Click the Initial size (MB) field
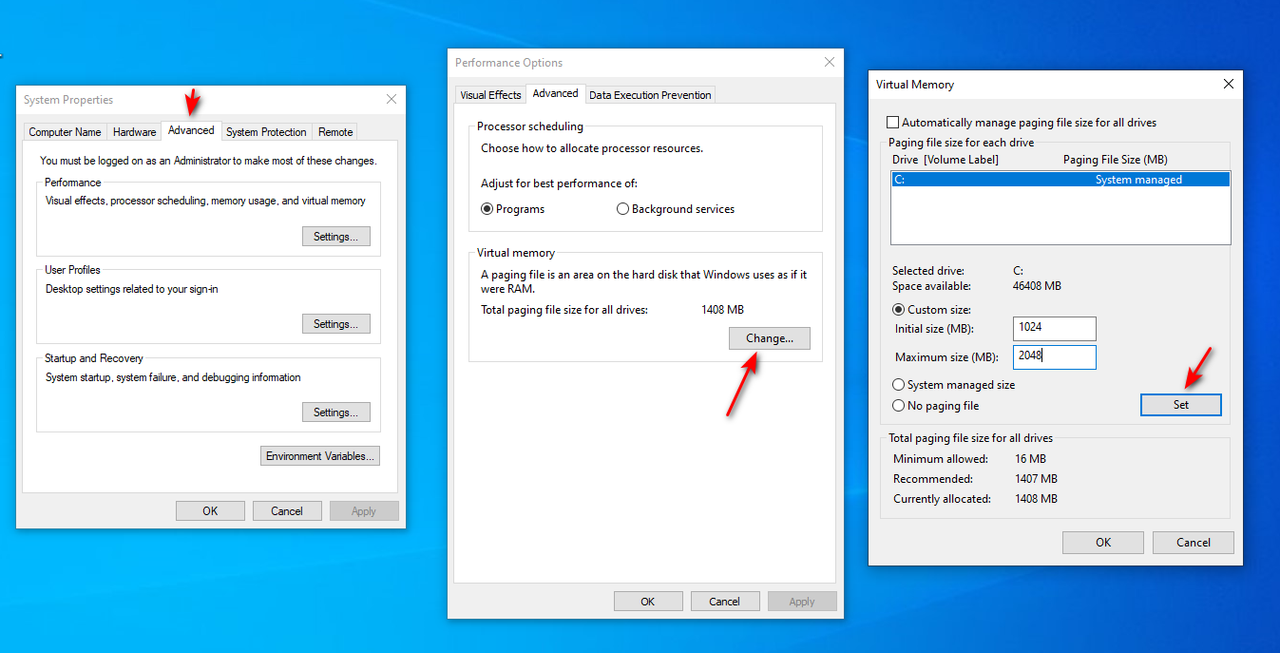 tap(1055, 328)
